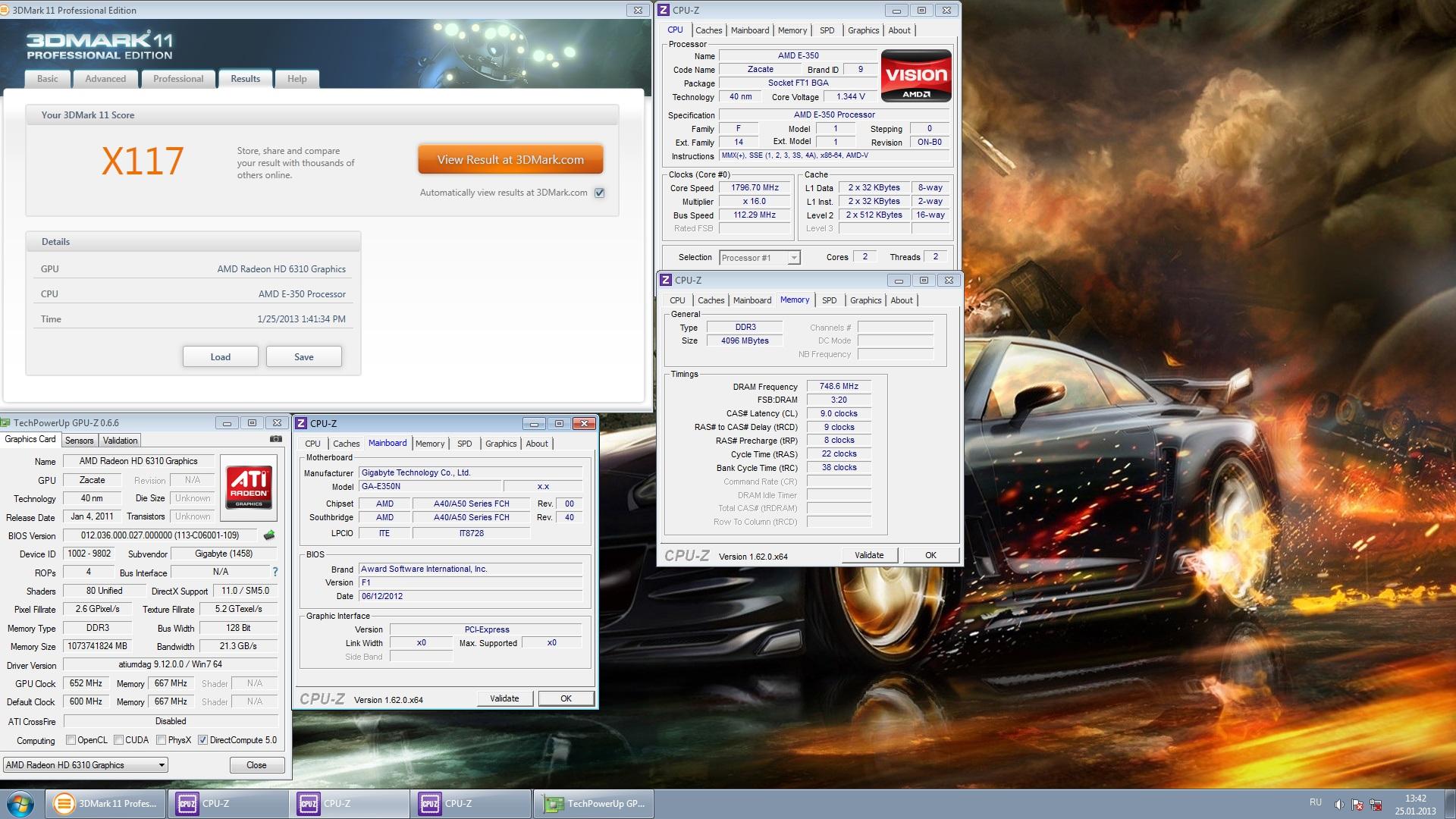Click the FSB:DRAM ratio 3:20
This screenshot has height=819, width=1456.
pos(839,400)
